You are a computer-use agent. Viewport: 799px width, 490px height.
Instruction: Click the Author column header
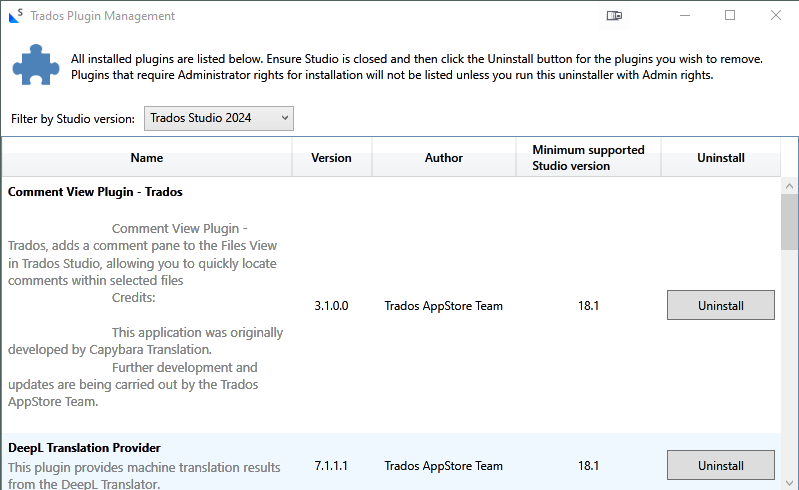444,158
